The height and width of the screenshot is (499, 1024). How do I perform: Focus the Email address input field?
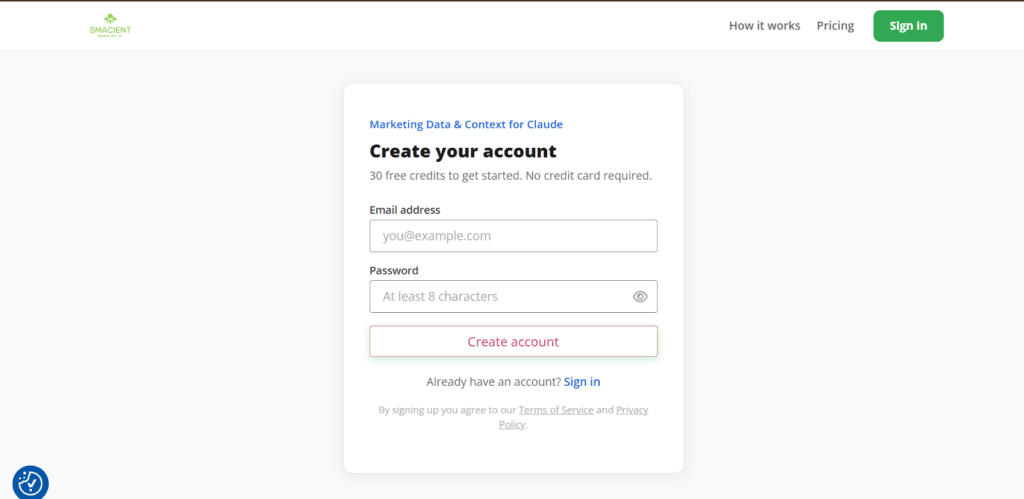513,236
